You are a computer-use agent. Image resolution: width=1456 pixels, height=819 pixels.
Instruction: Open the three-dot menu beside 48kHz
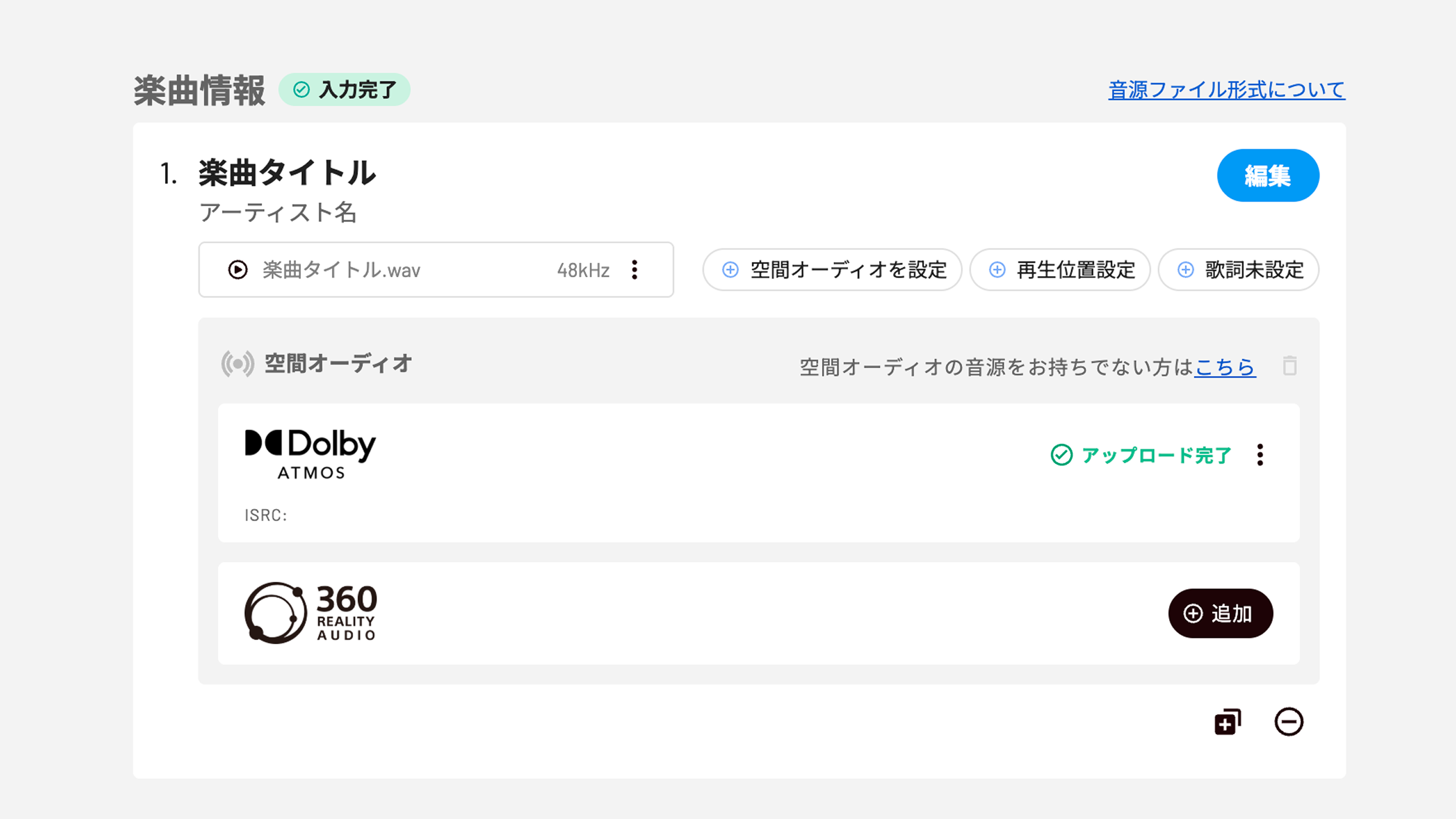tap(635, 269)
